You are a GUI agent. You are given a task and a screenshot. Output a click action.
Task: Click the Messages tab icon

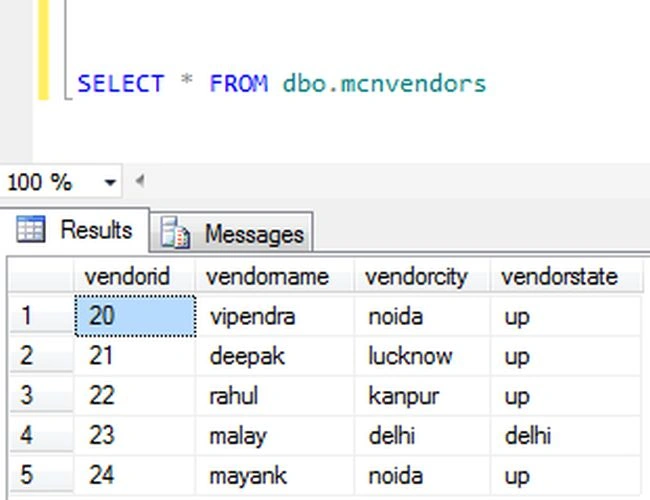point(175,233)
